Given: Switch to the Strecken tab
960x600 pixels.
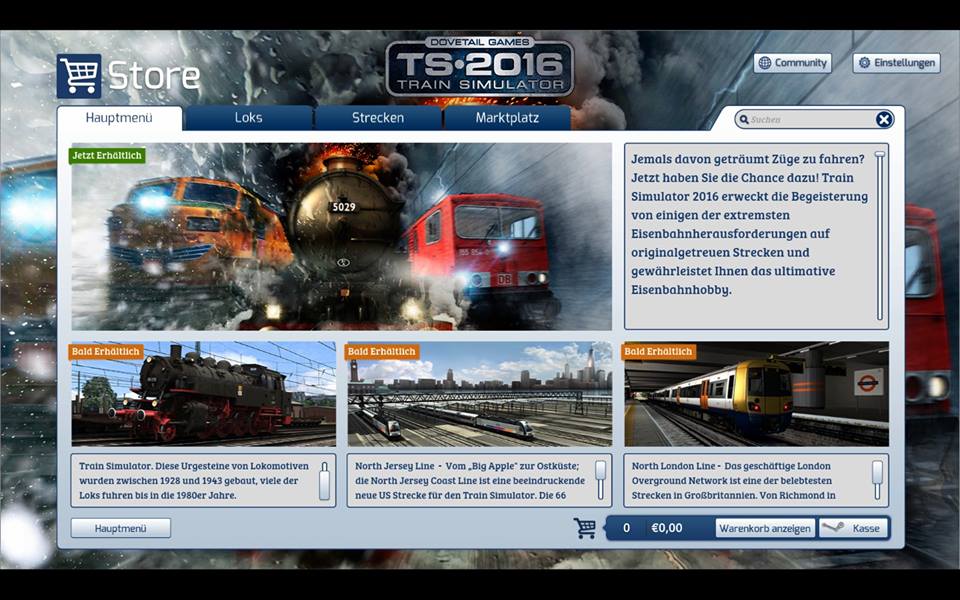Looking at the screenshot, I should click(378, 118).
